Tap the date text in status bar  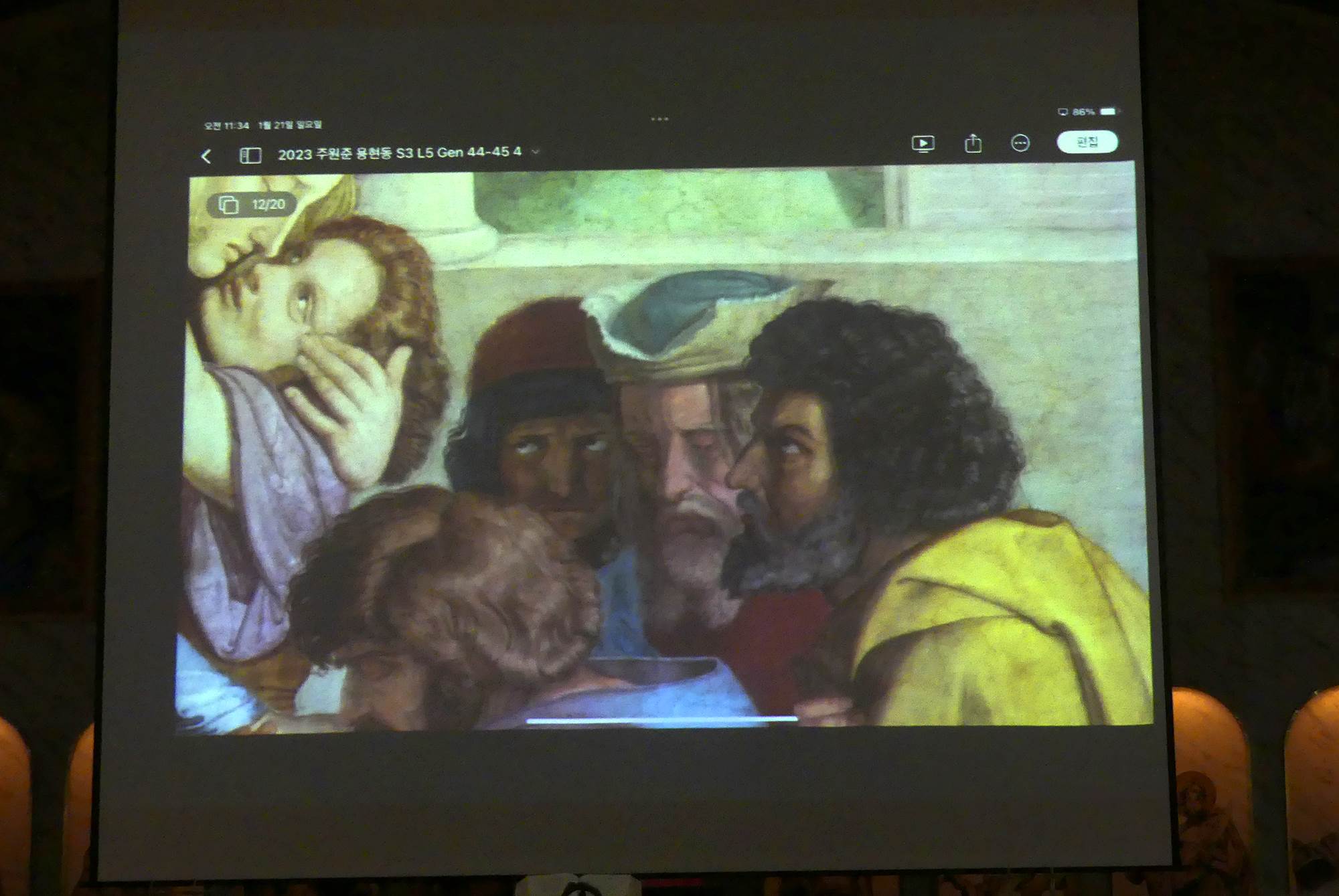tap(290, 124)
